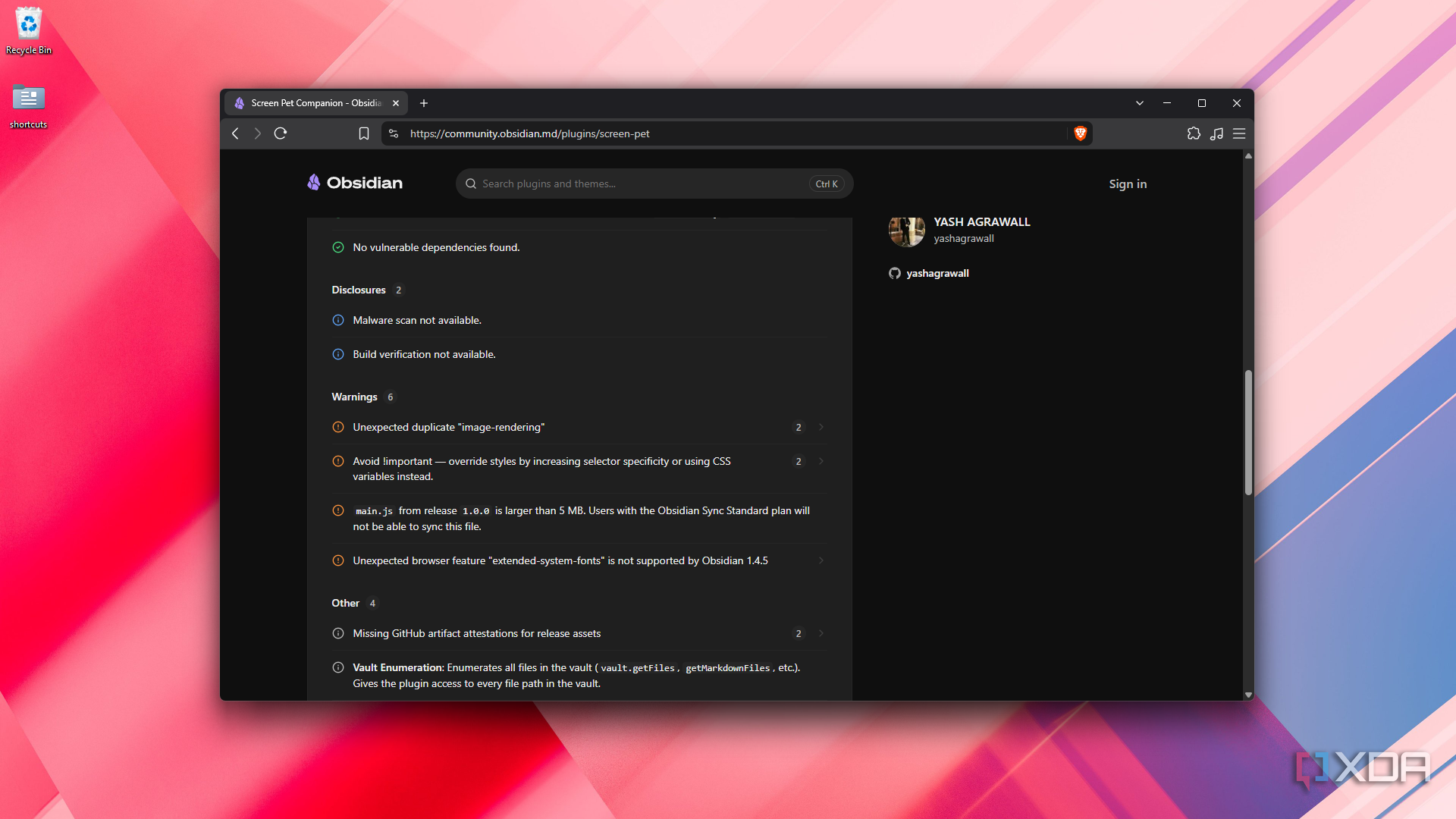The image size is (1456, 819).
Task: Click the Warnings section heading
Action: 354,397
